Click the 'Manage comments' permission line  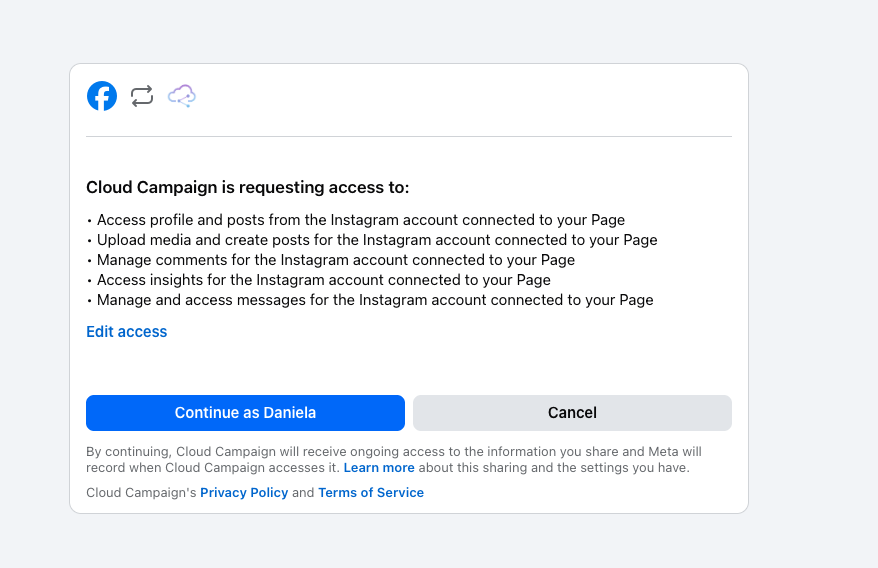(335, 260)
